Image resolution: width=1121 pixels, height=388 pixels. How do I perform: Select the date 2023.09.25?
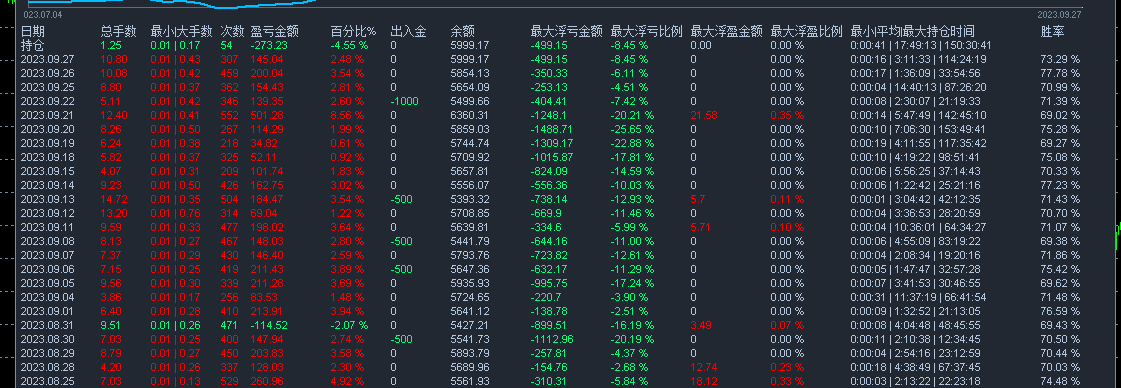click(x=48, y=87)
